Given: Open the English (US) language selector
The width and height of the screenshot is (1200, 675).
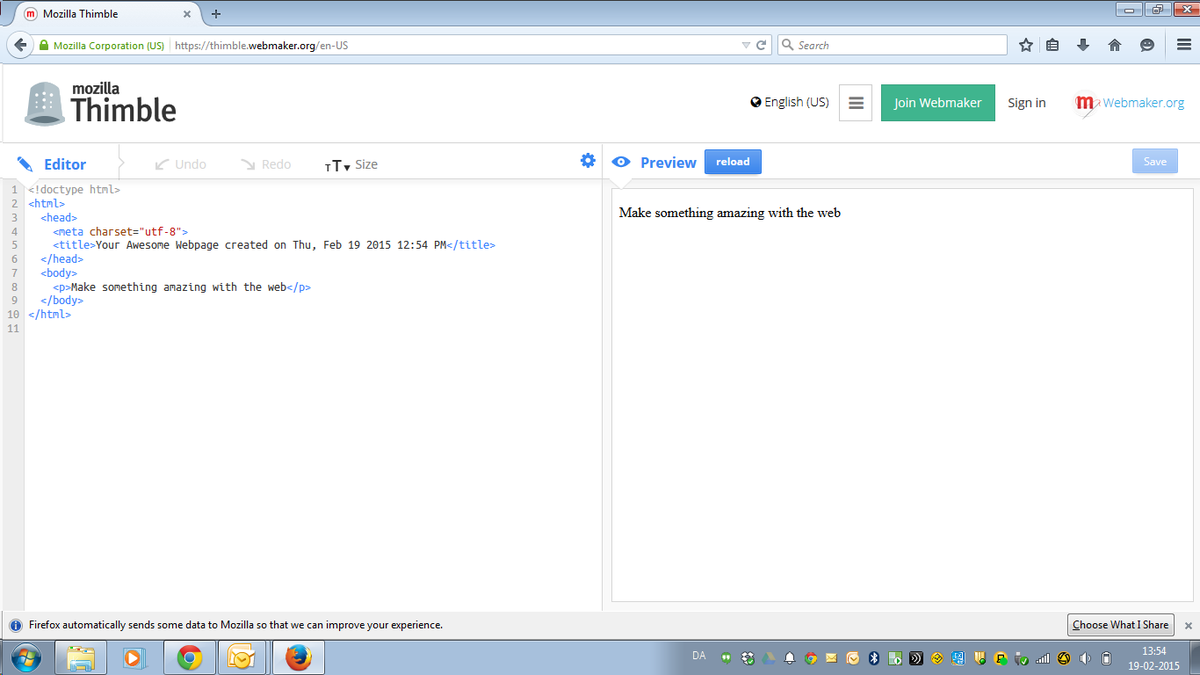Looking at the screenshot, I should pyautogui.click(x=789, y=102).
